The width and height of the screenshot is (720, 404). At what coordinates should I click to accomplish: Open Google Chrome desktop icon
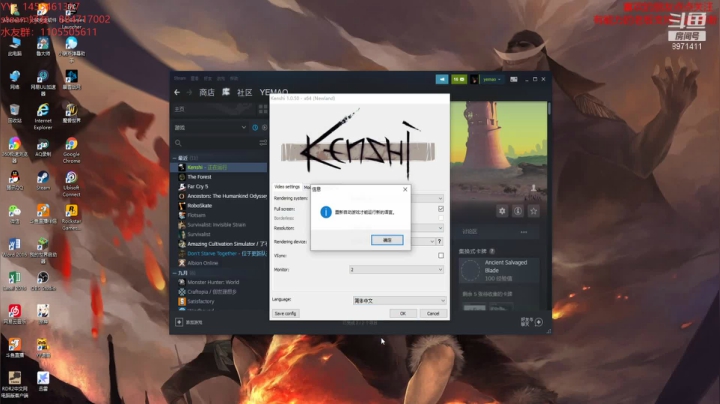(71, 150)
